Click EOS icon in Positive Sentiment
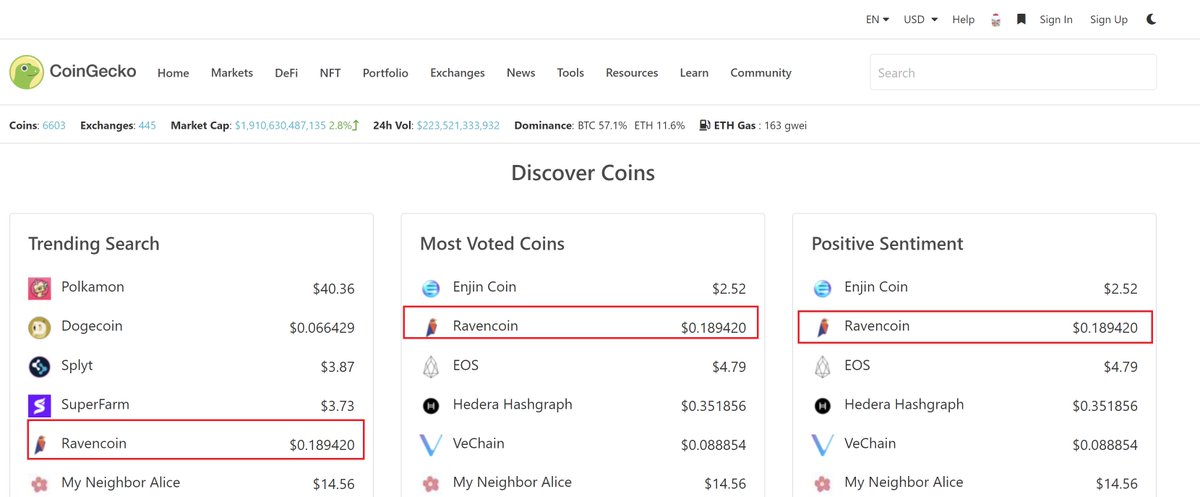The width and height of the screenshot is (1200, 497). [x=823, y=366]
